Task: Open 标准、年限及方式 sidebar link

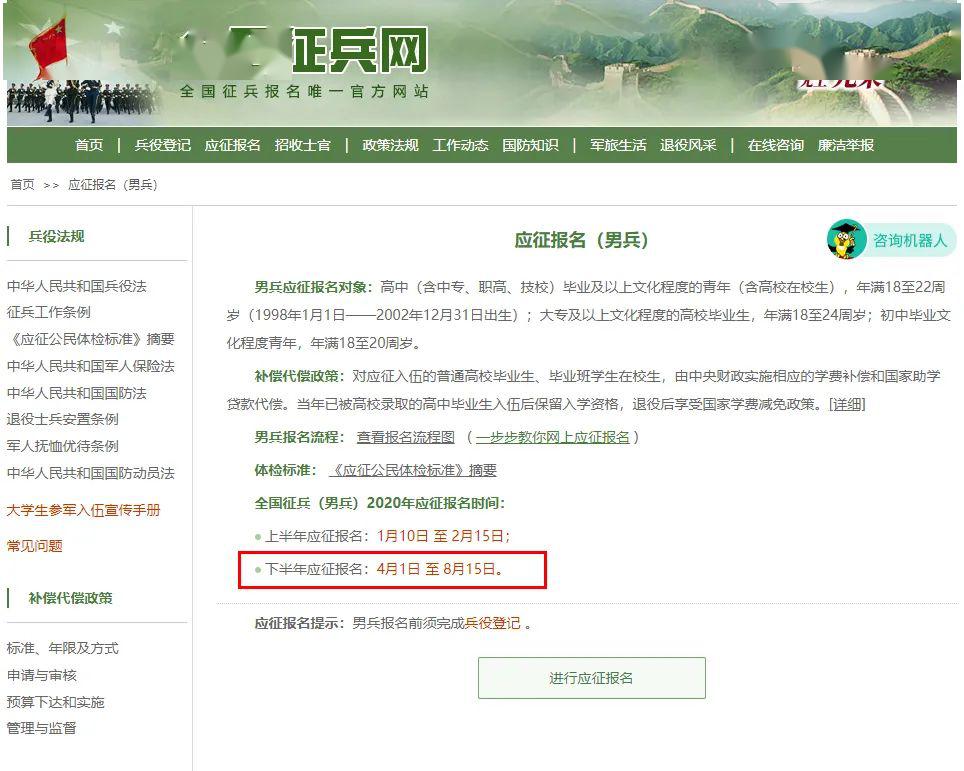Action: pyautogui.click(x=63, y=648)
